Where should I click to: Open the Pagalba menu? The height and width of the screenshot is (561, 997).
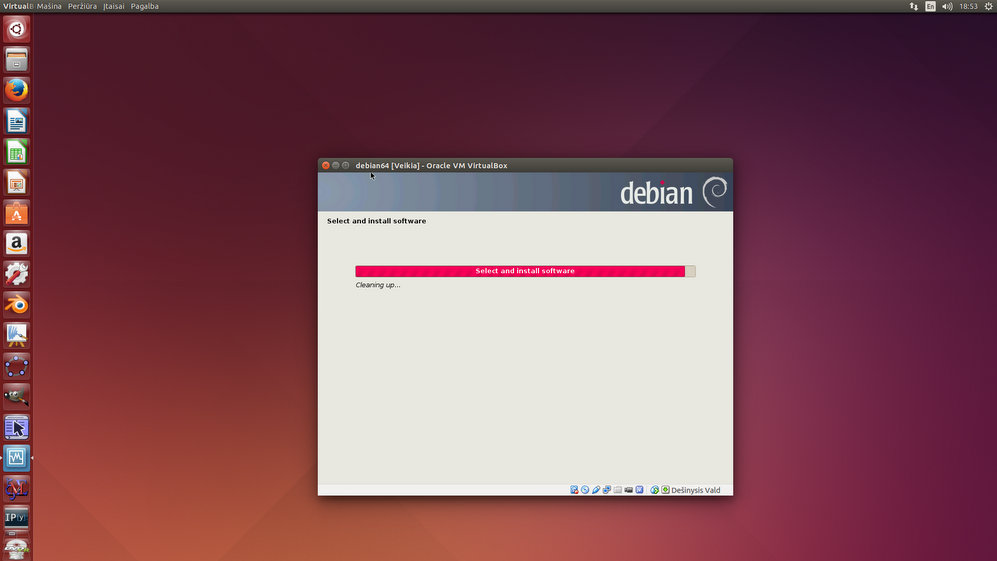click(x=145, y=6)
